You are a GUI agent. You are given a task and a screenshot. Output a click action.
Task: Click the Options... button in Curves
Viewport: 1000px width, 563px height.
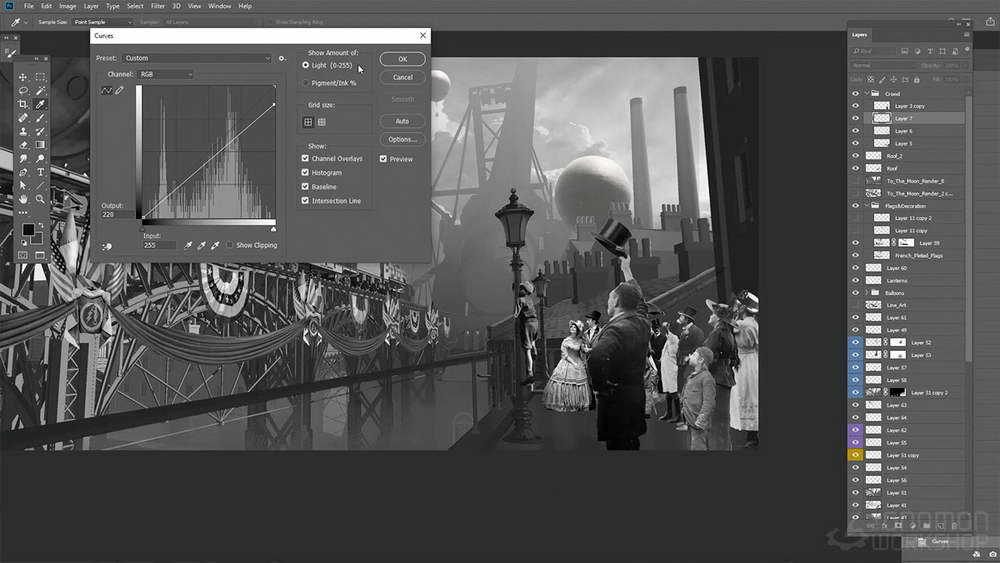click(x=402, y=139)
